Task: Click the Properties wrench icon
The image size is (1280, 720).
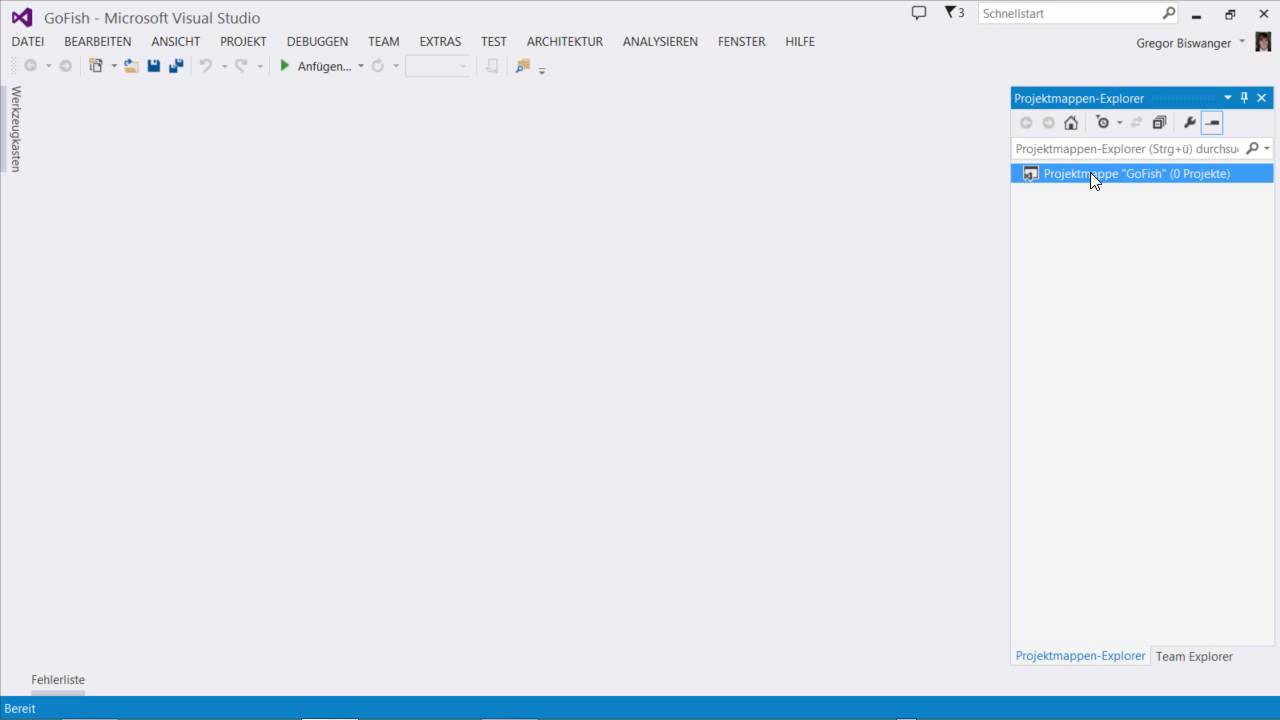Action: [x=1189, y=123]
